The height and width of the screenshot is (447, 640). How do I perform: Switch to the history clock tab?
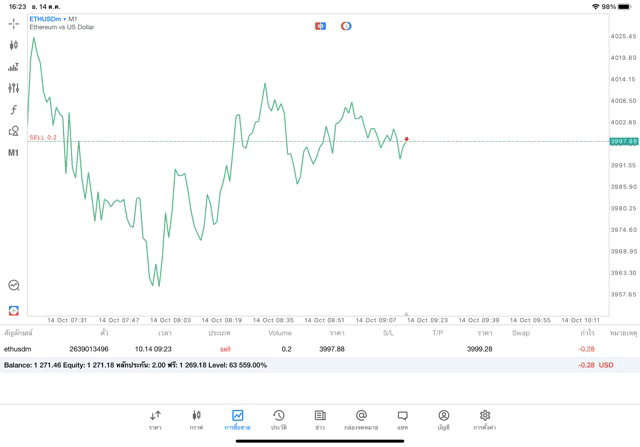(x=279, y=420)
